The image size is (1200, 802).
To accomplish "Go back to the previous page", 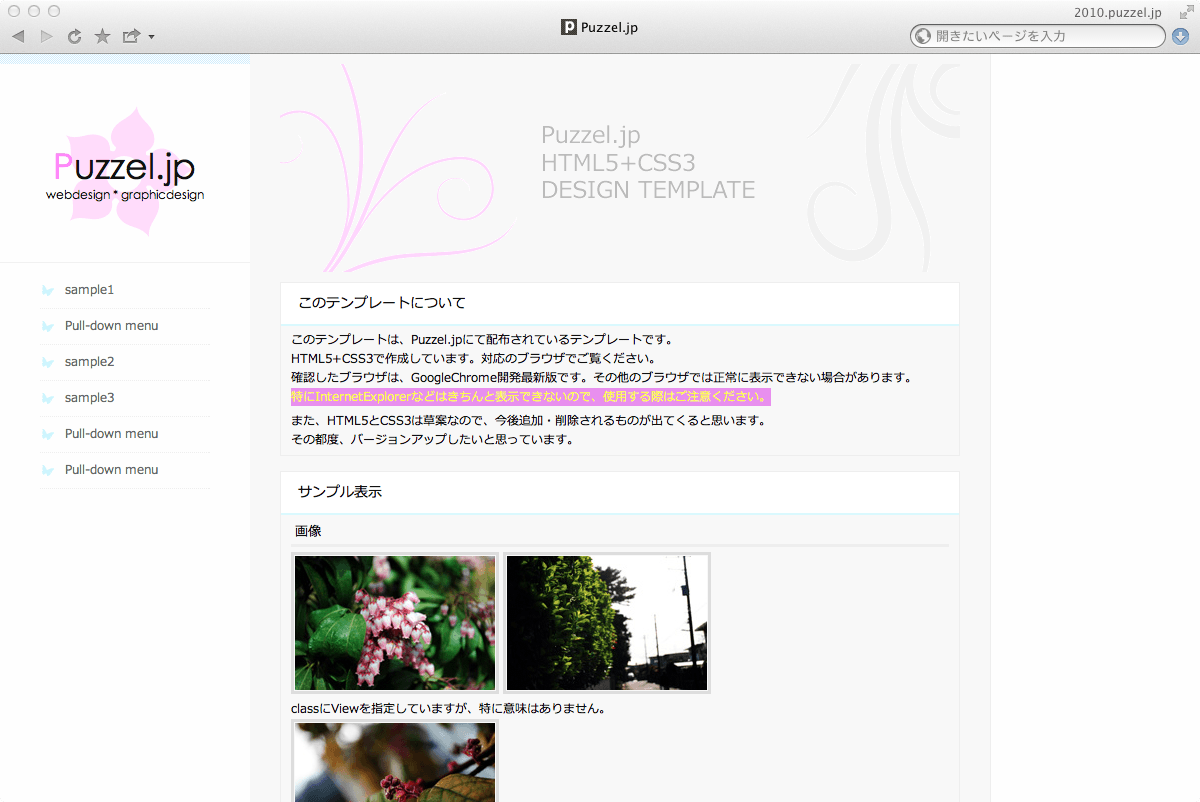I will (18, 37).
